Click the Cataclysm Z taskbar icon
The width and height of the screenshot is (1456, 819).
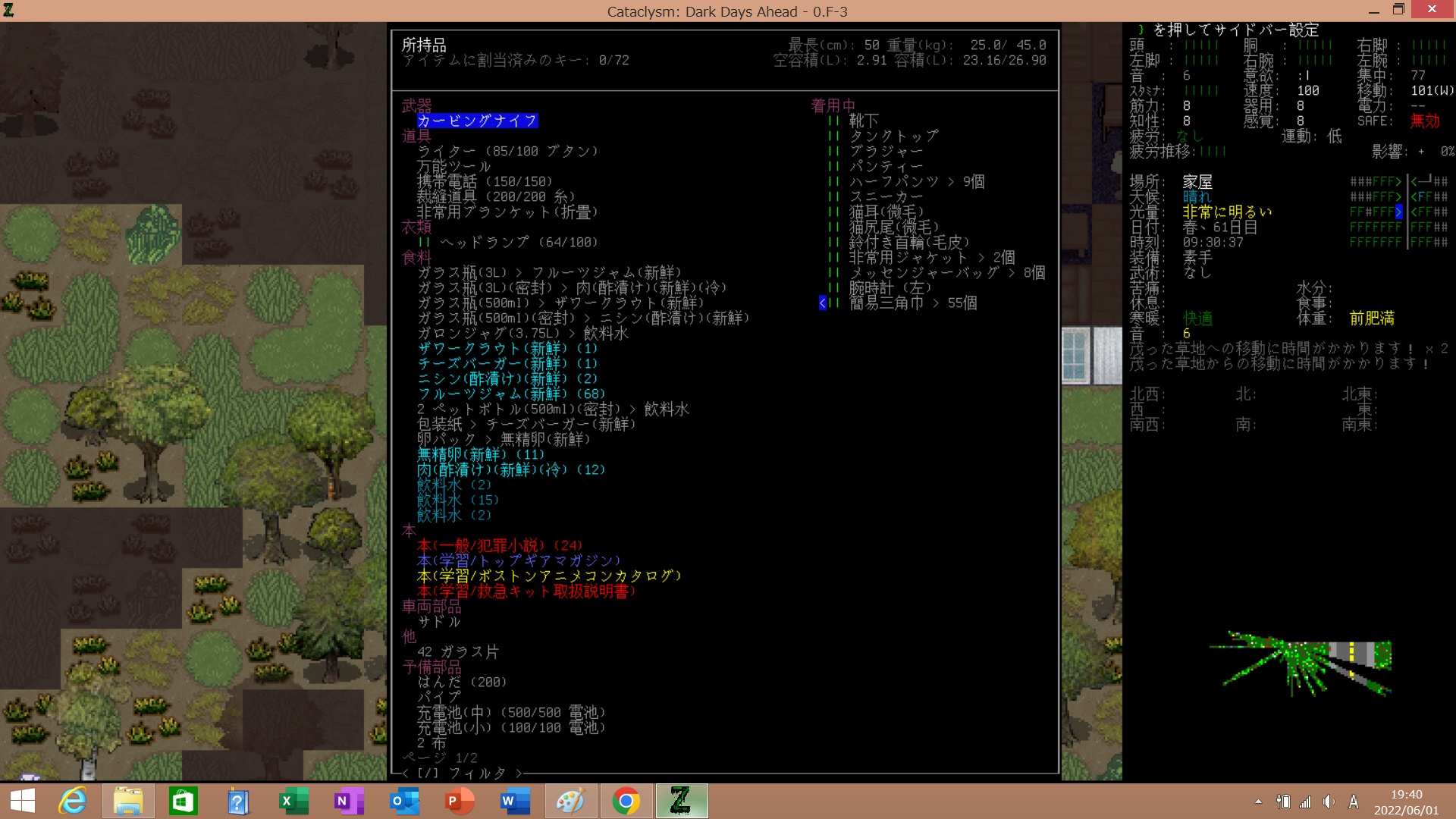click(x=681, y=801)
